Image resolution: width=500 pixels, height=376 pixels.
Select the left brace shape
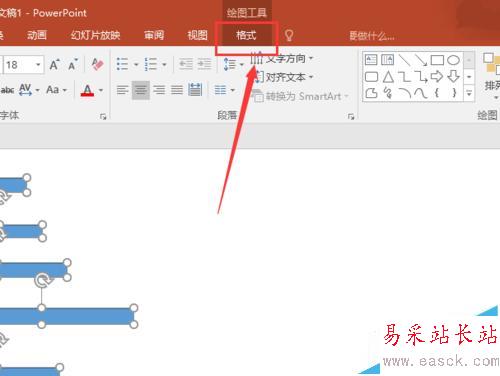tap(437, 93)
